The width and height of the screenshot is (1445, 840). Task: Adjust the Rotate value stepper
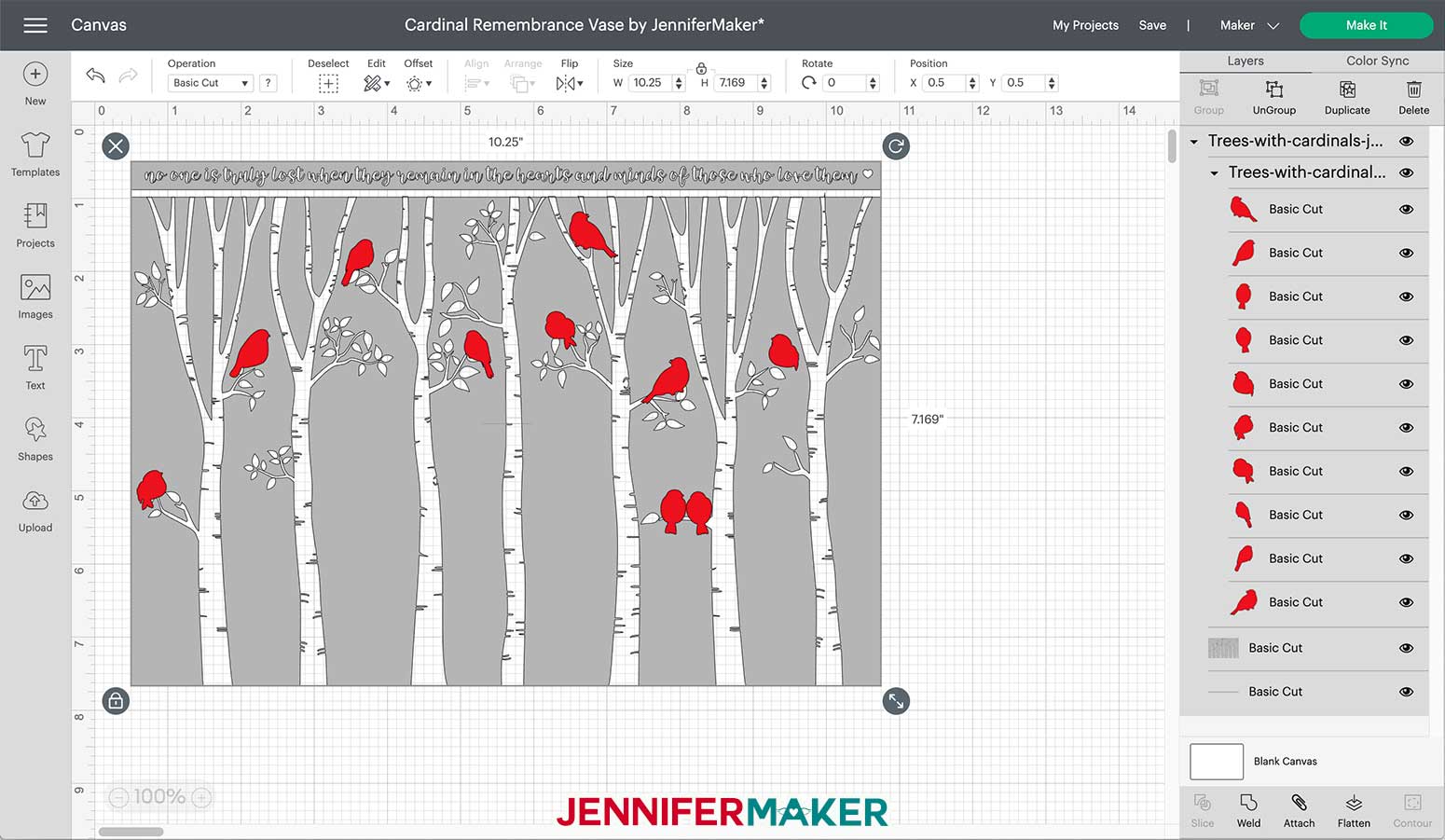(x=873, y=83)
